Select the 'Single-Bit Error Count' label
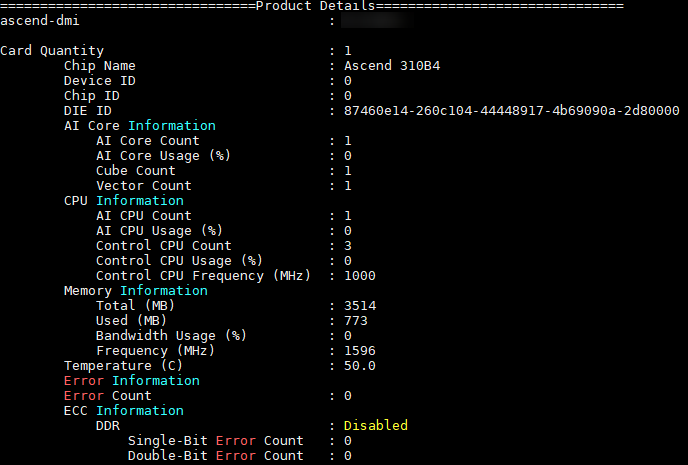 click(x=215, y=440)
